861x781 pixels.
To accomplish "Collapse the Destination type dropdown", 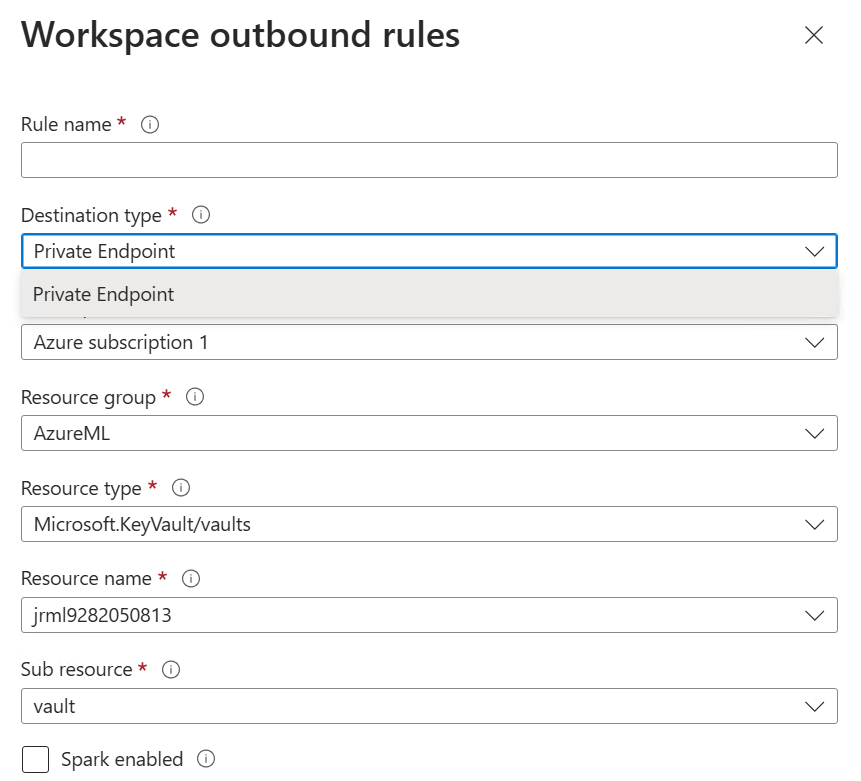I will click(x=814, y=251).
